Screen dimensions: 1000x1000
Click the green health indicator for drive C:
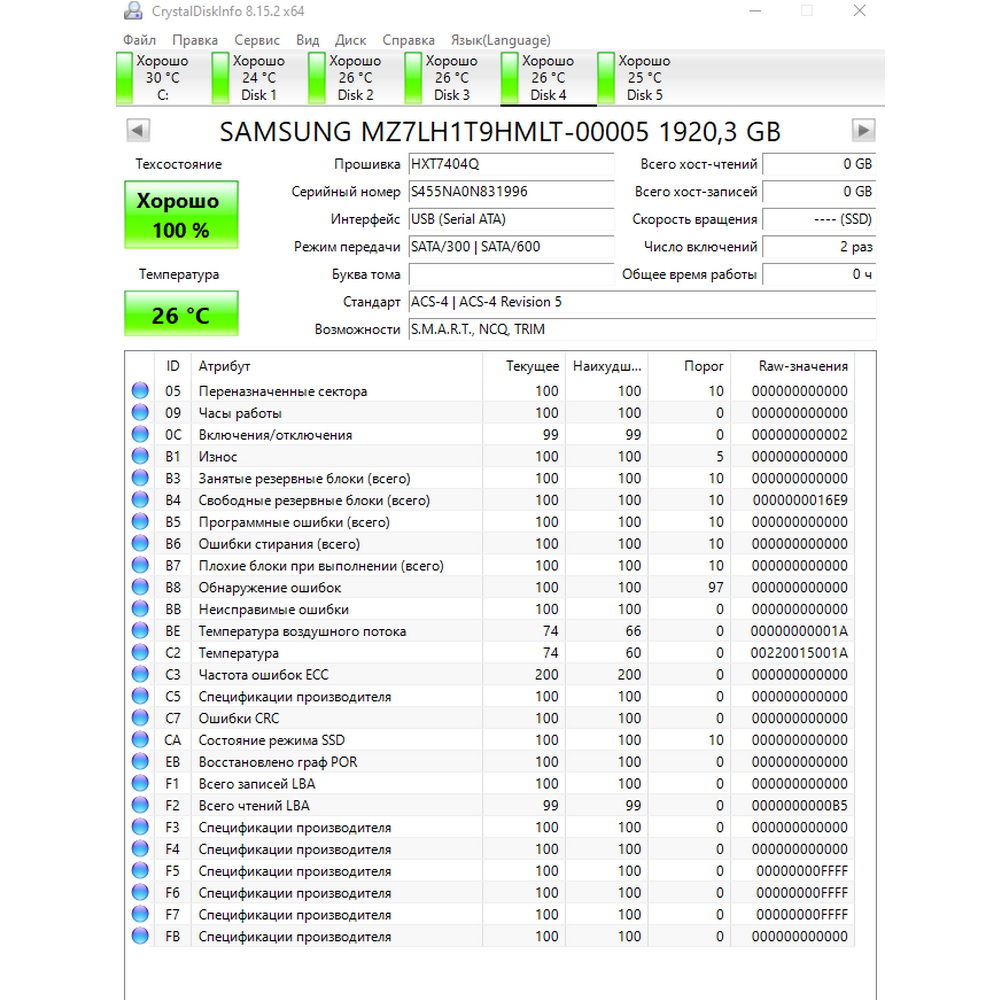[x=124, y=78]
